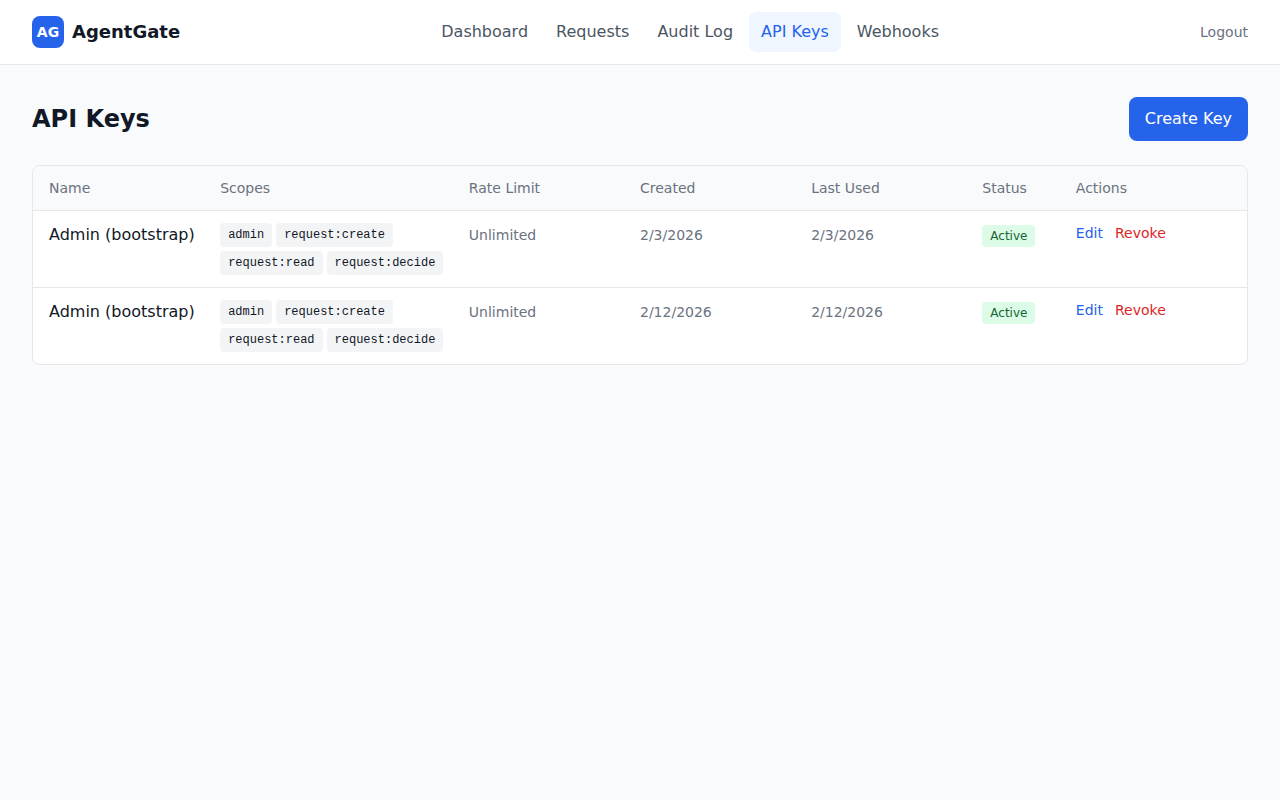1280x800 pixels.
Task: Click admin scope tag in 2/3/2026 row
Action: (246, 235)
